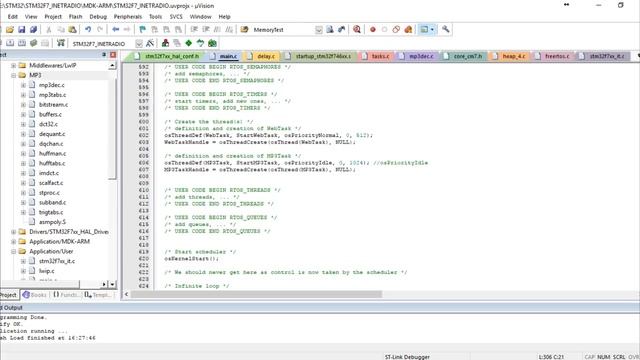Collapse the Application/User folder

click(x=13, y=251)
